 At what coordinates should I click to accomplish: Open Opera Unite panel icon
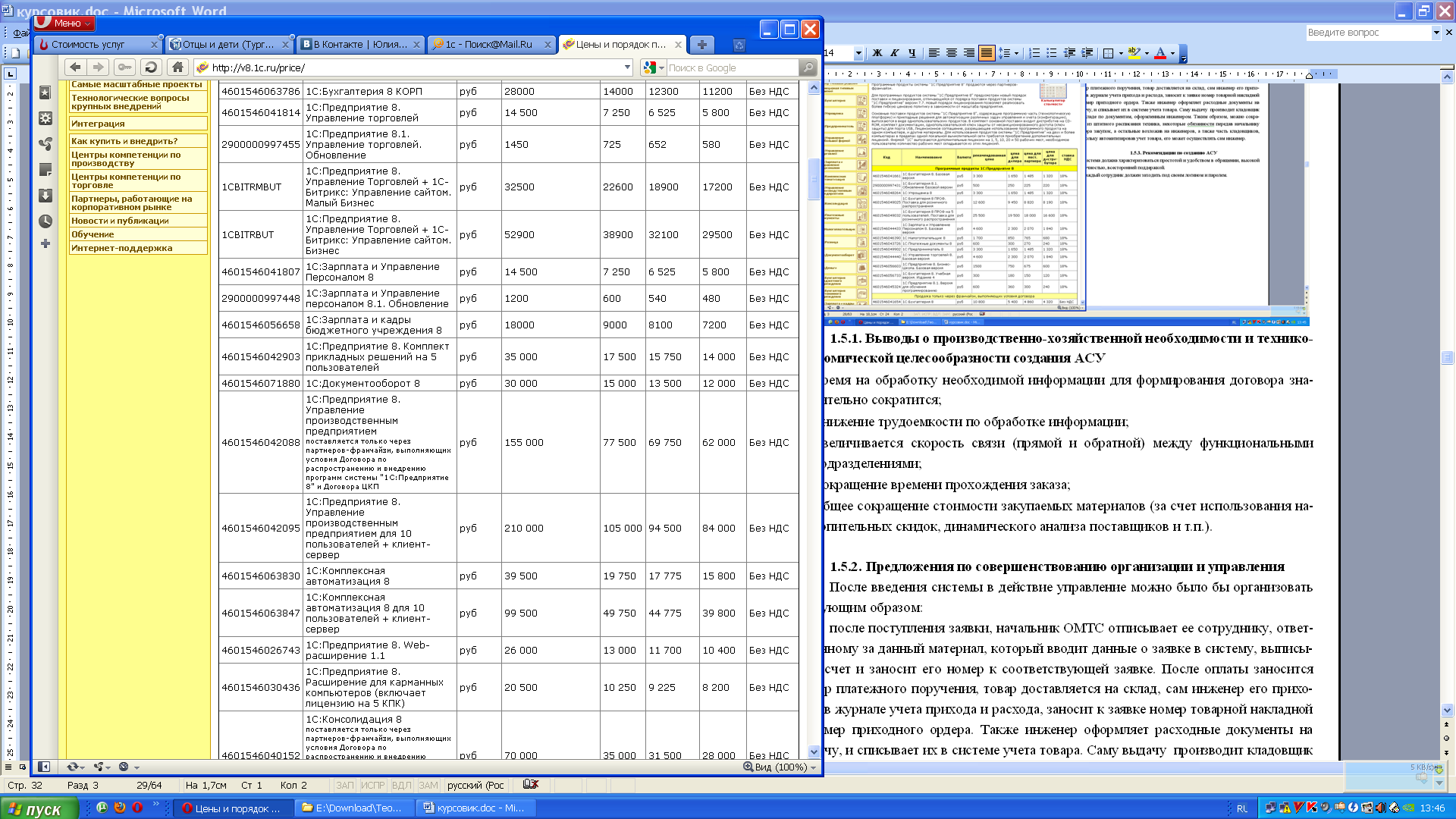(45, 144)
